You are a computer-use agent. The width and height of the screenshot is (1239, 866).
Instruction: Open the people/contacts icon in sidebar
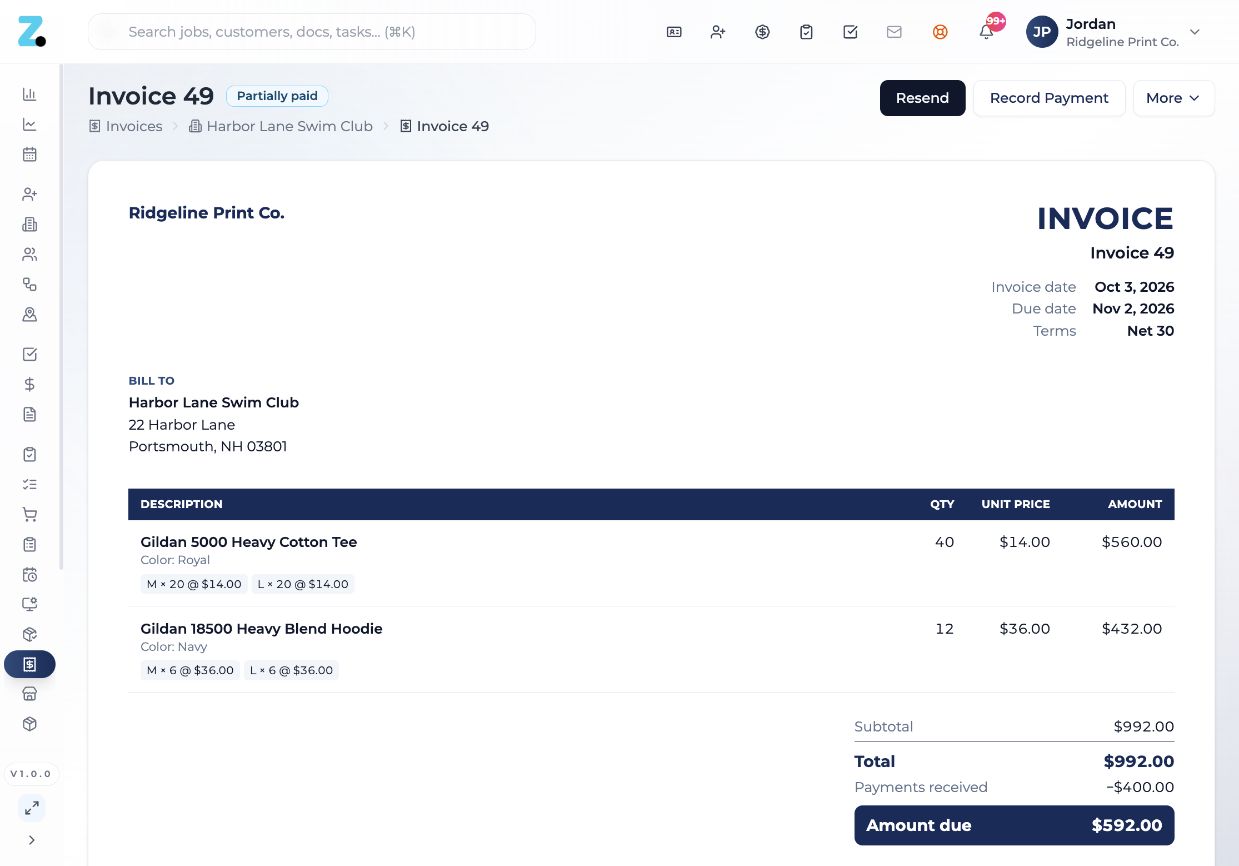pos(30,254)
